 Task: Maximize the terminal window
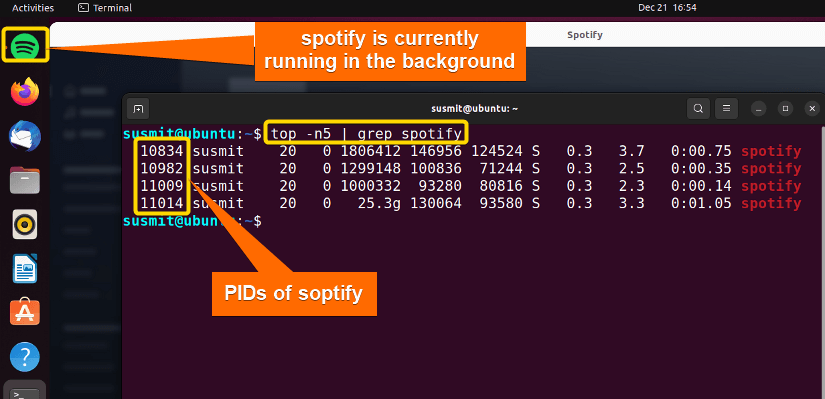(786, 109)
